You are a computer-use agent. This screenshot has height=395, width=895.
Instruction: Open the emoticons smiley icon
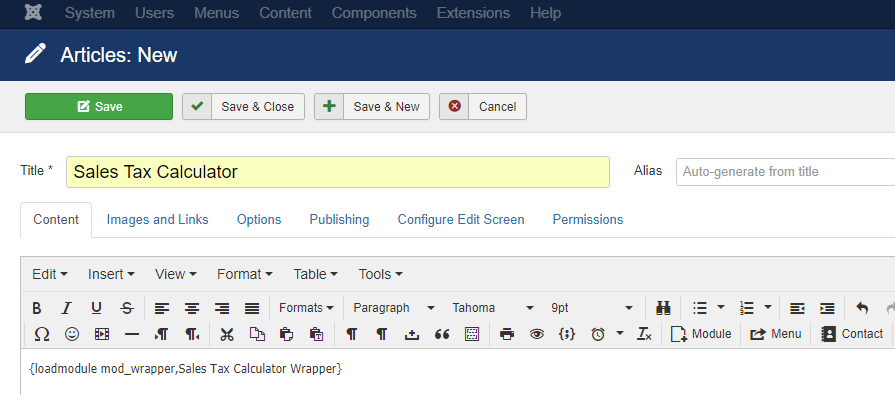pyautogui.click(x=72, y=334)
